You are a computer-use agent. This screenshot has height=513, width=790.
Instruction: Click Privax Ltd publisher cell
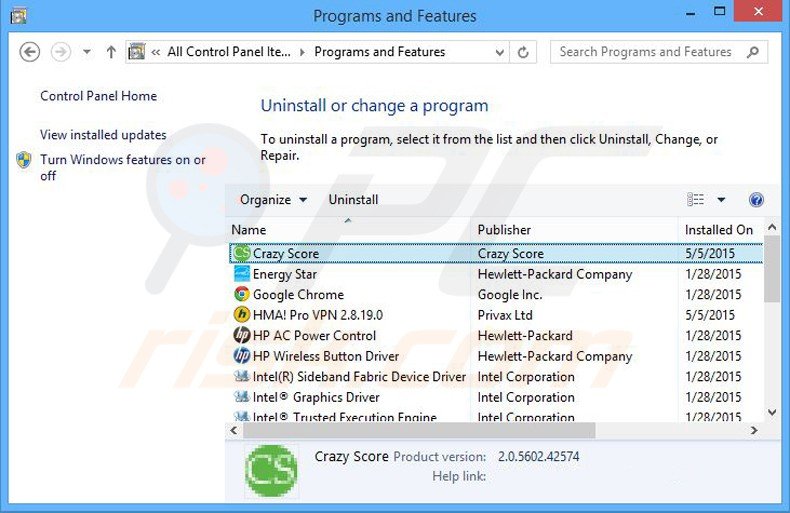[505, 315]
